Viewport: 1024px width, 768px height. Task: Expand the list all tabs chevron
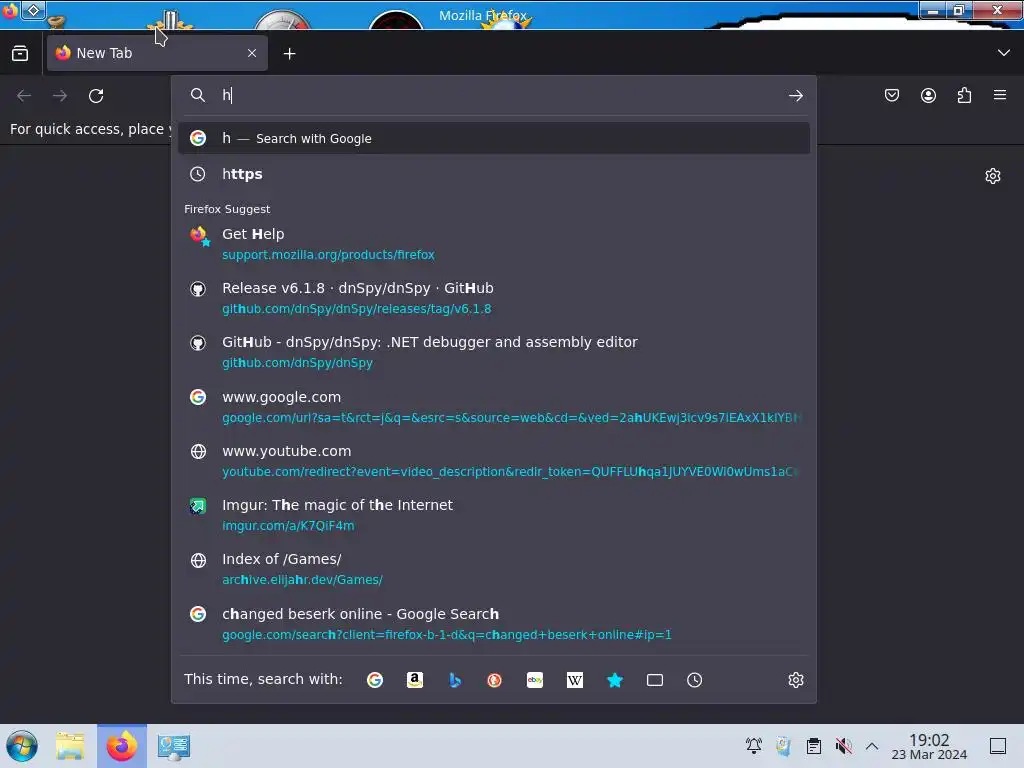point(1003,53)
